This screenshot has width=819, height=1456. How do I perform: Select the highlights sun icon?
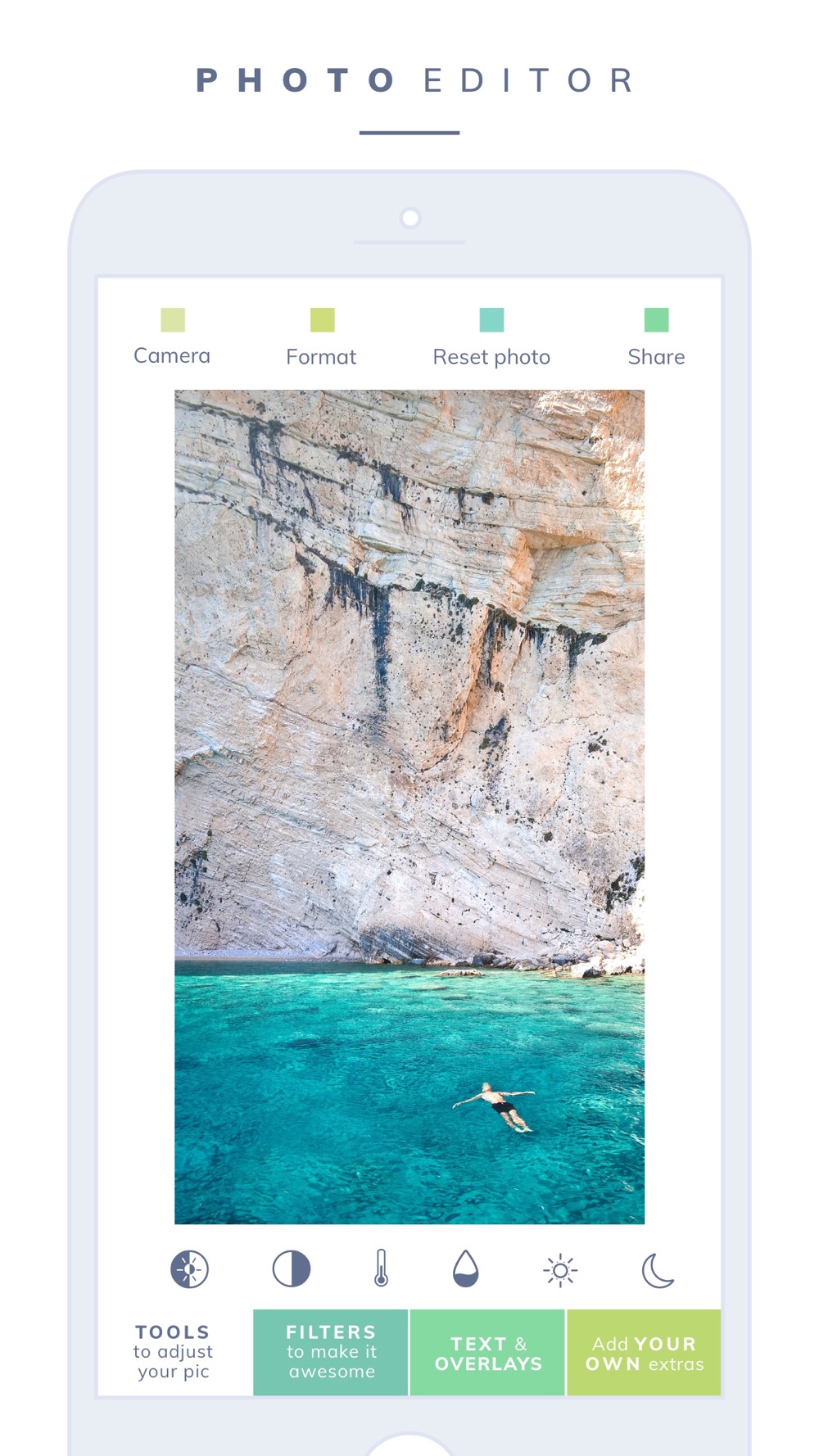point(560,1271)
